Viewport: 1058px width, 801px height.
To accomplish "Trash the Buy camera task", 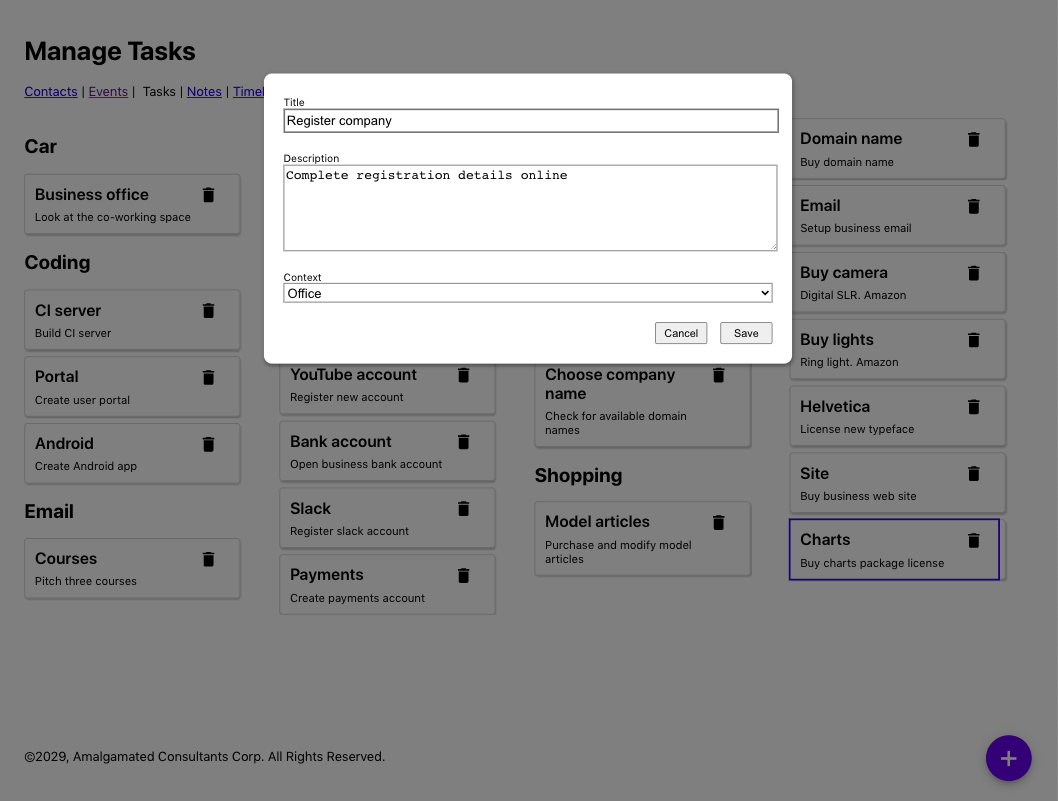I will pos(974,273).
